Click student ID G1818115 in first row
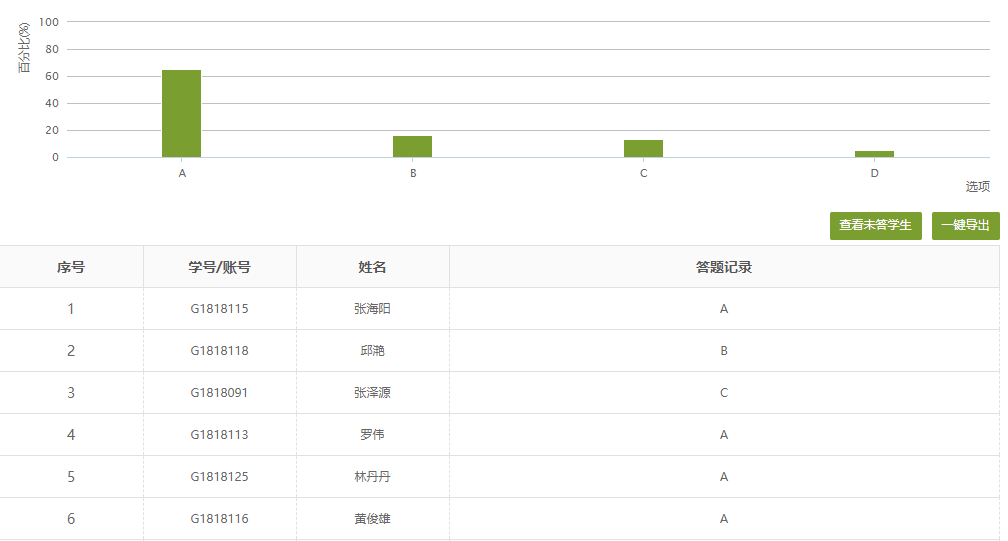This screenshot has width=1008, height=541. click(219, 309)
